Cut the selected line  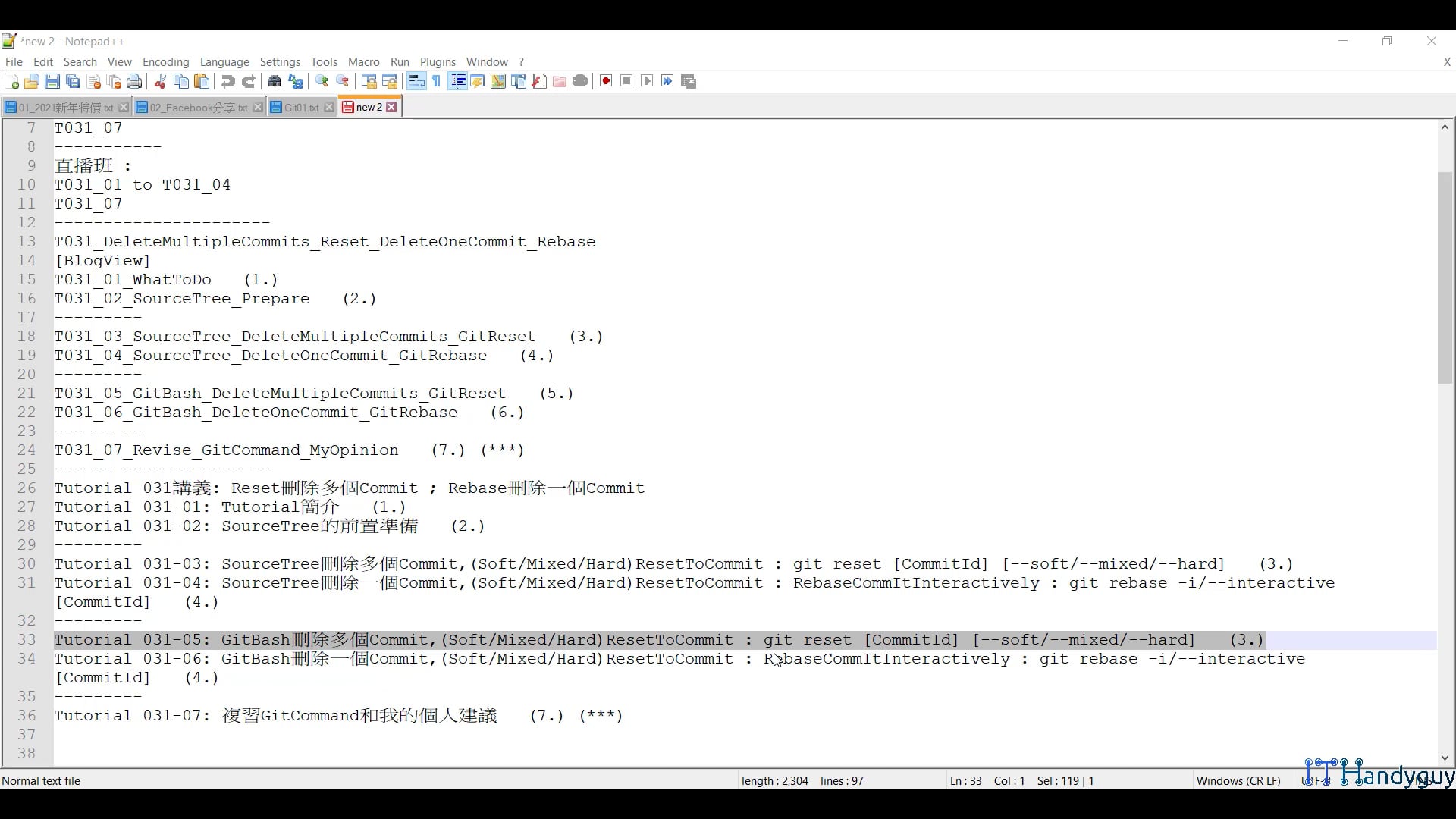click(160, 81)
